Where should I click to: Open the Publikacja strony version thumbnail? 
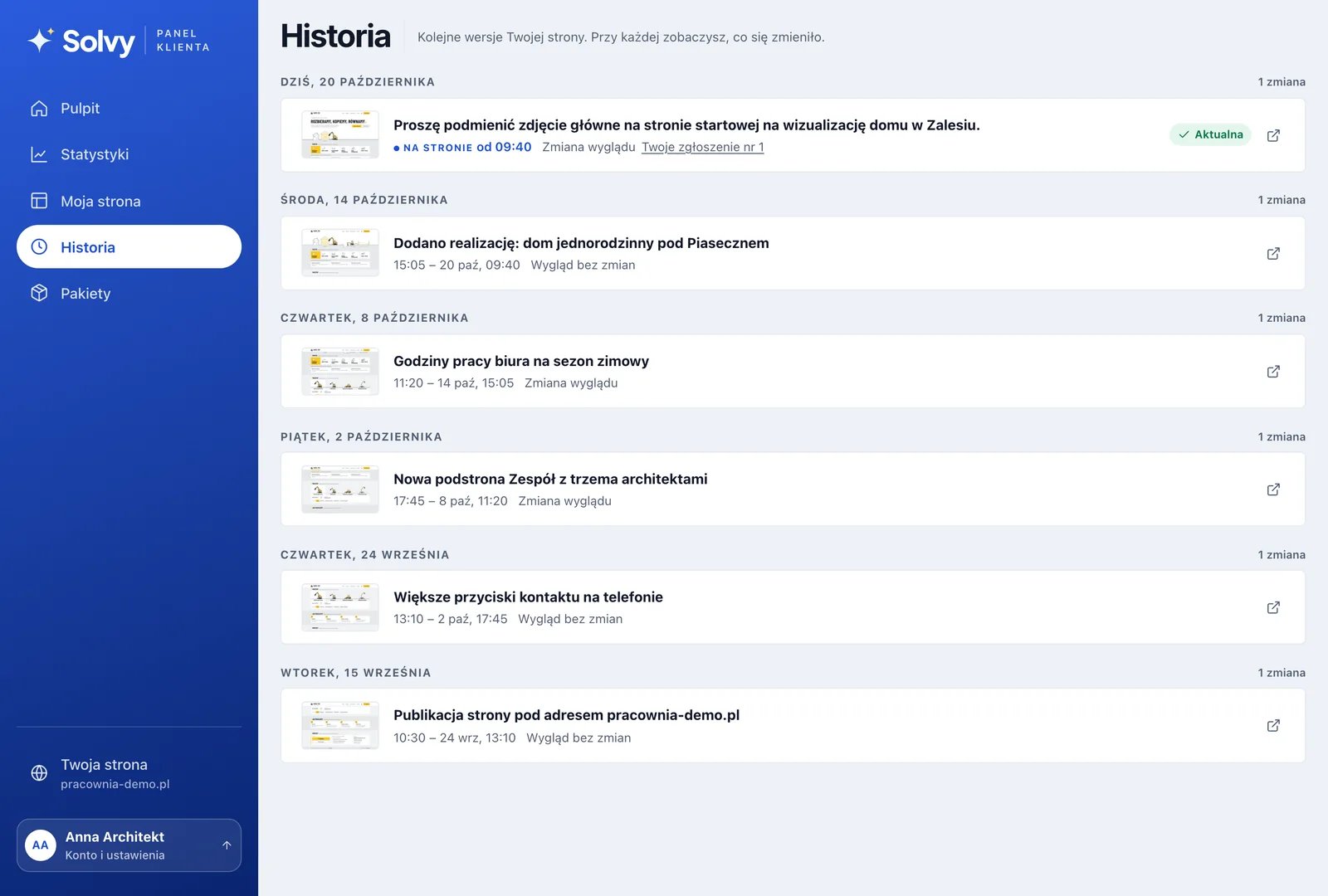pyautogui.click(x=340, y=725)
